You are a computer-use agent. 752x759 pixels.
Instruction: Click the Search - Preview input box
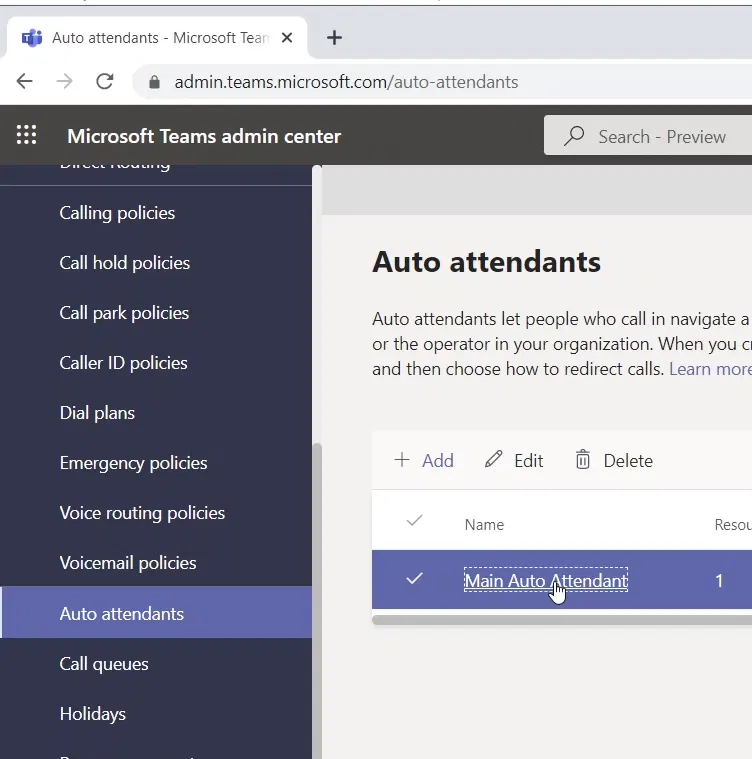662,137
